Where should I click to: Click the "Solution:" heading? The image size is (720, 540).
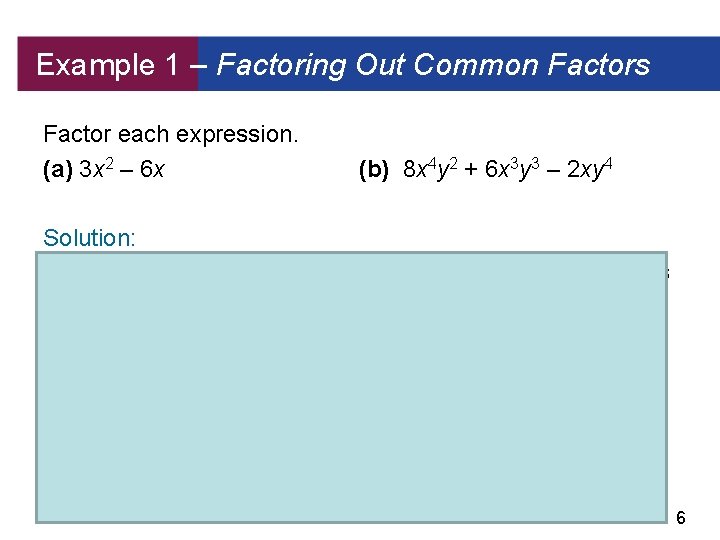point(90,238)
